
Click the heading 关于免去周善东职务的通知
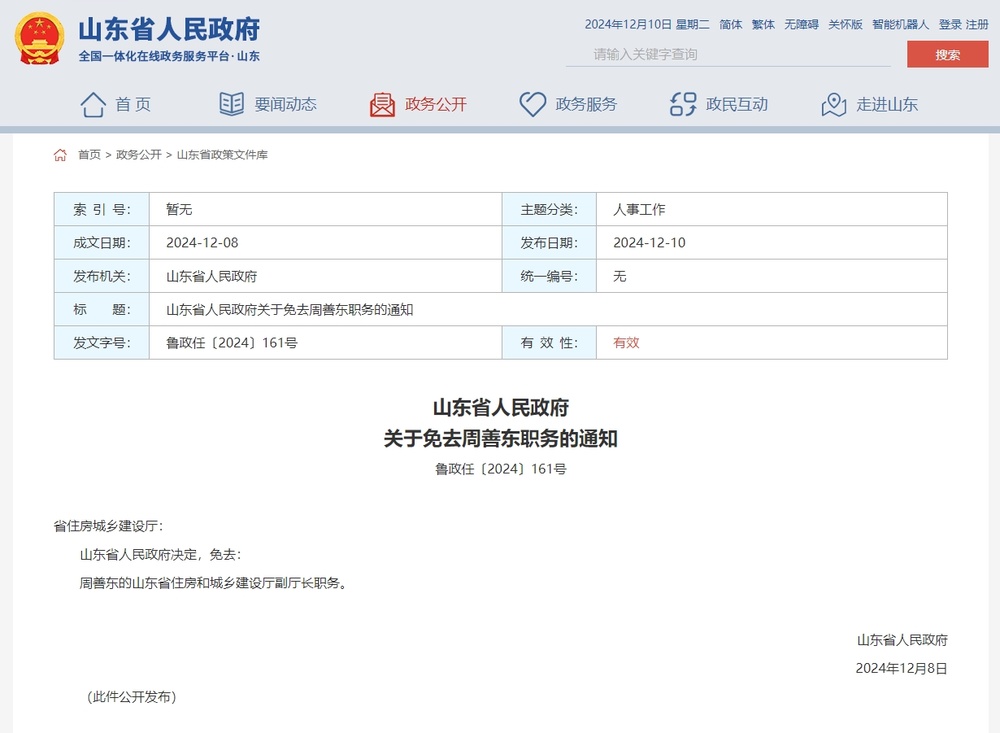[x=501, y=439]
